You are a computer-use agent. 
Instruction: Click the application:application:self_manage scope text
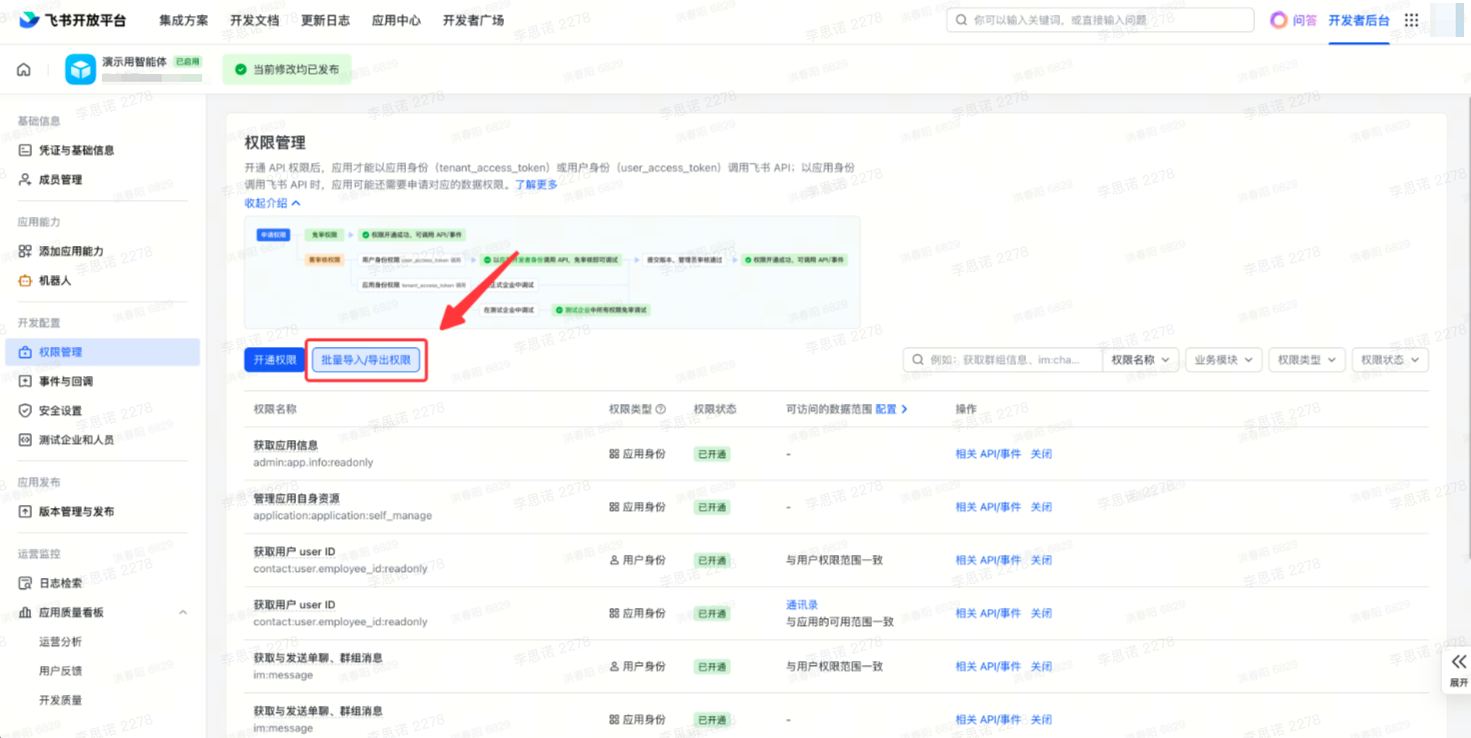click(x=343, y=516)
